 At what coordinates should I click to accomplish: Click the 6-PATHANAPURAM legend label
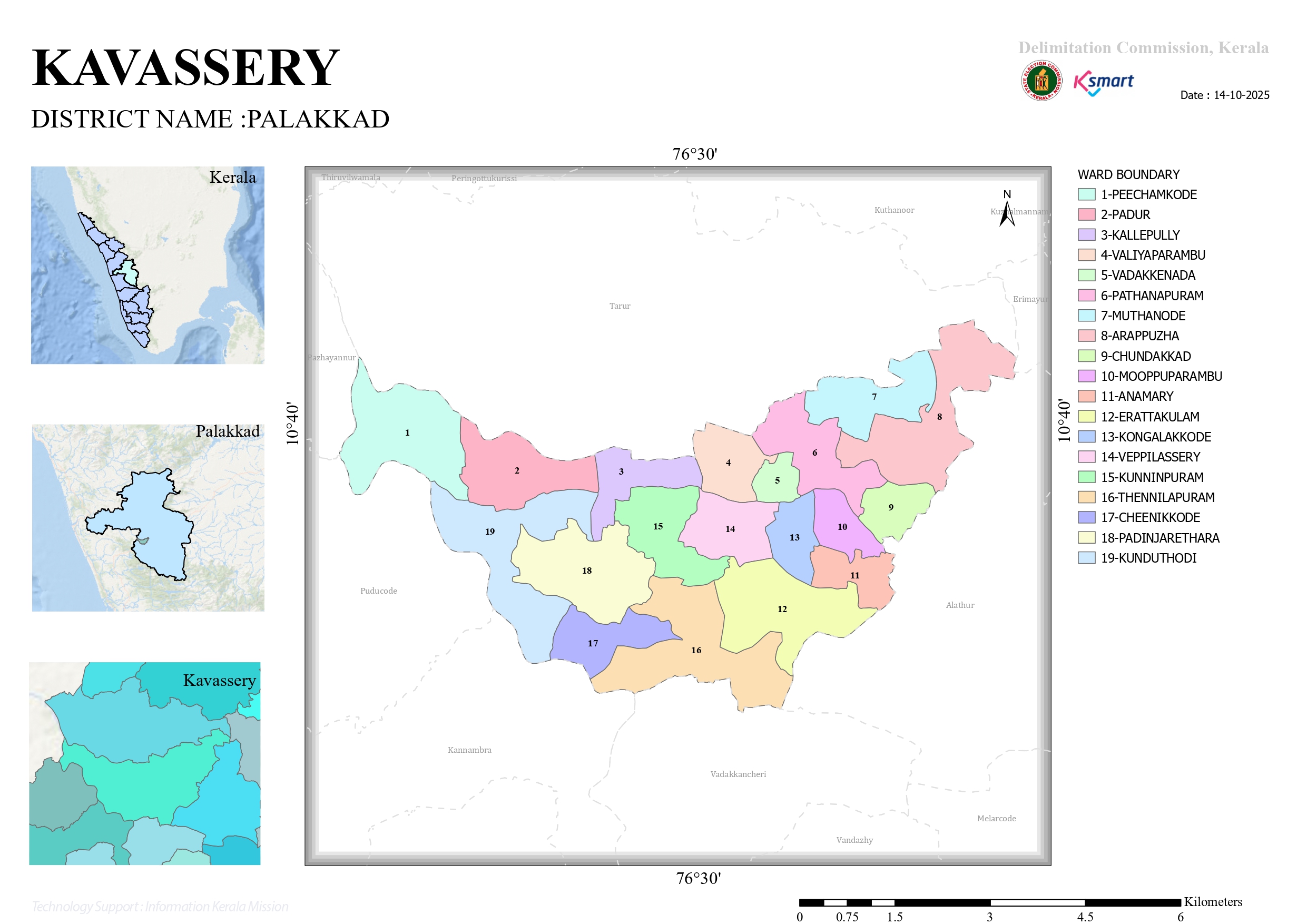click(1152, 296)
